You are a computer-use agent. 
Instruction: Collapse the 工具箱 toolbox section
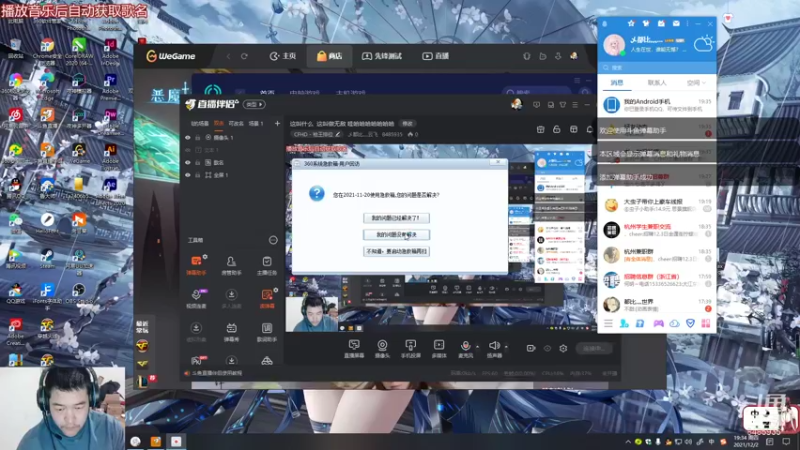(x=273, y=240)
